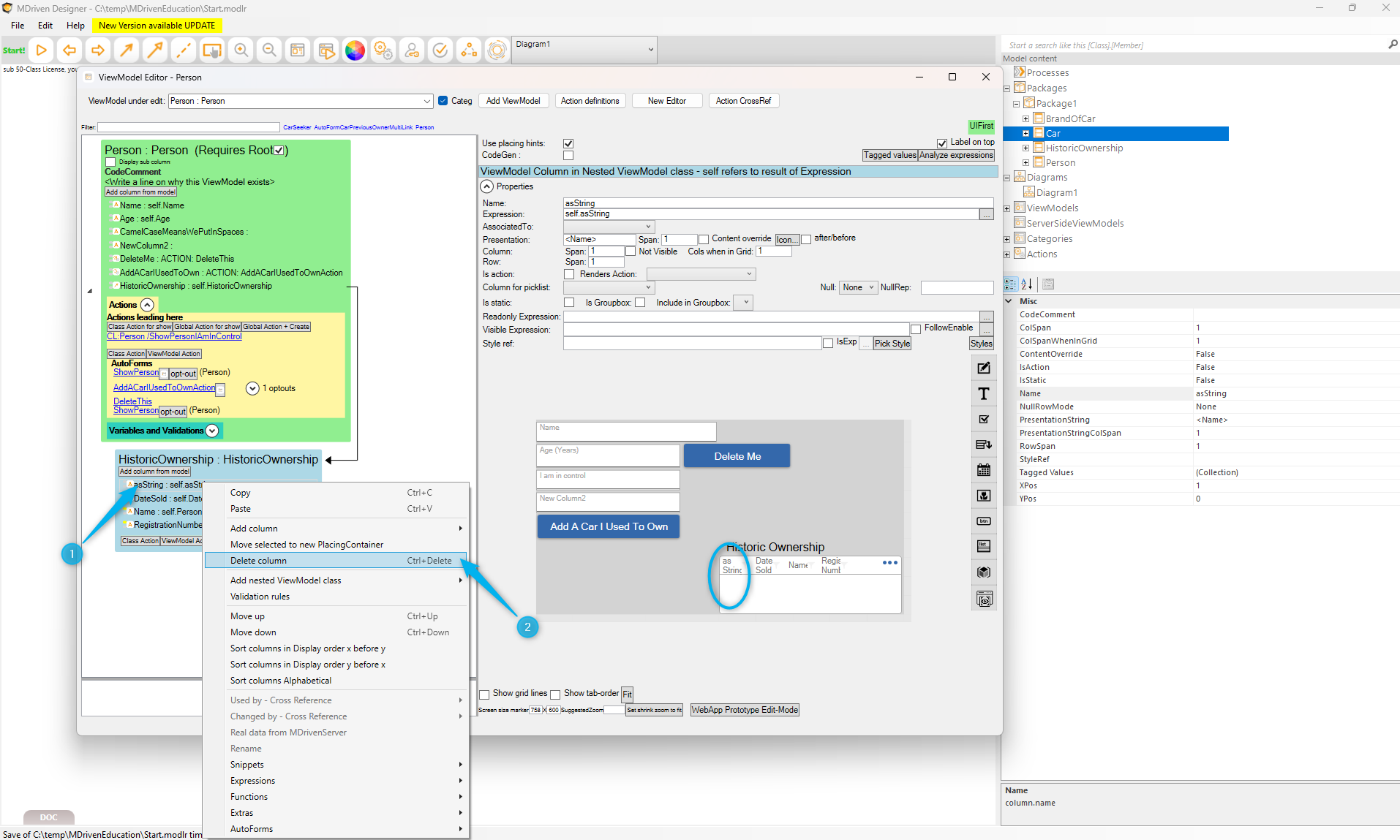
Task: Click the 'Action definitions' button
Action: 590,101
